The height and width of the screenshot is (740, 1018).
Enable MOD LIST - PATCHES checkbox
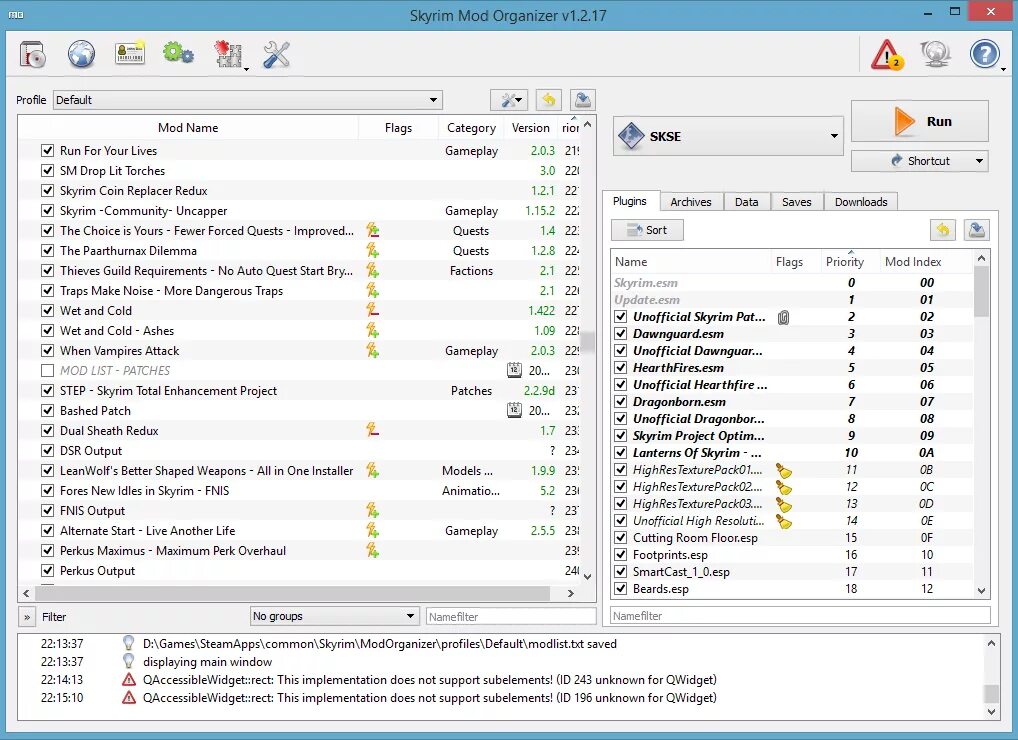coord(47,371)
